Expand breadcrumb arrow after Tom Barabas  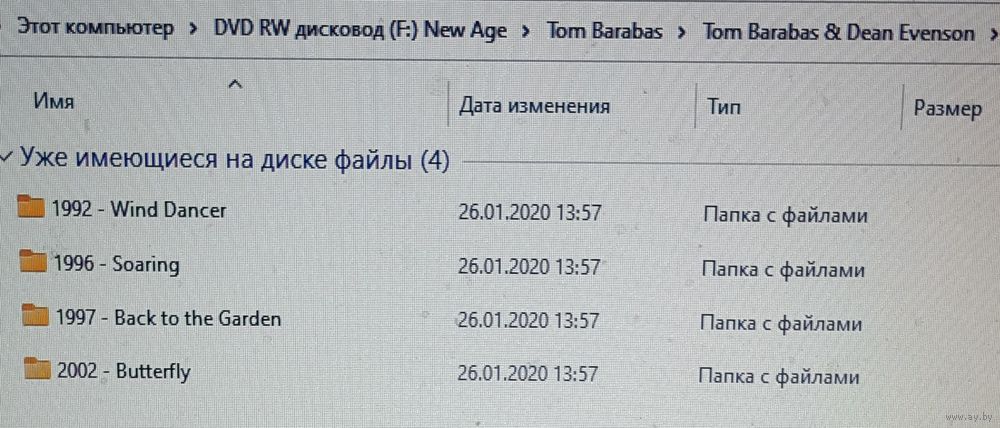[x=682, y=32]
